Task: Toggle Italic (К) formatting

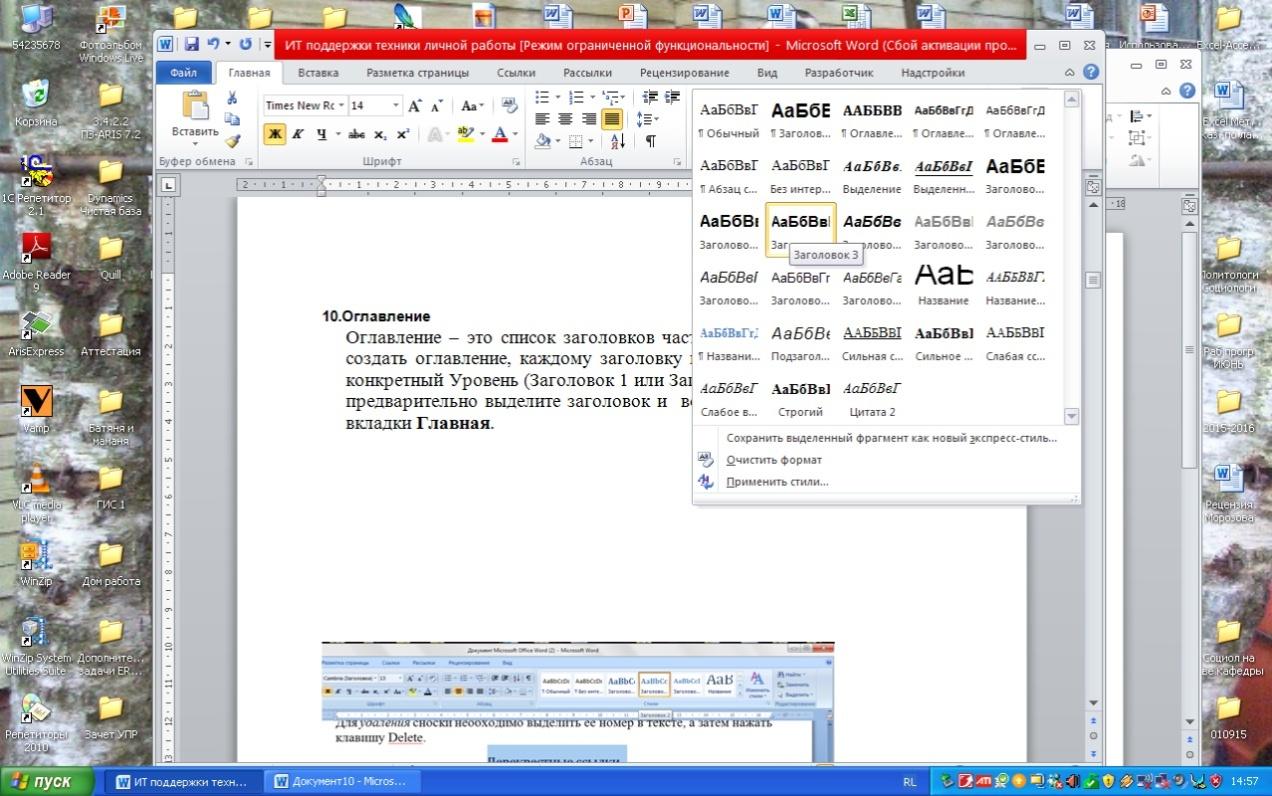Action: 298,134
